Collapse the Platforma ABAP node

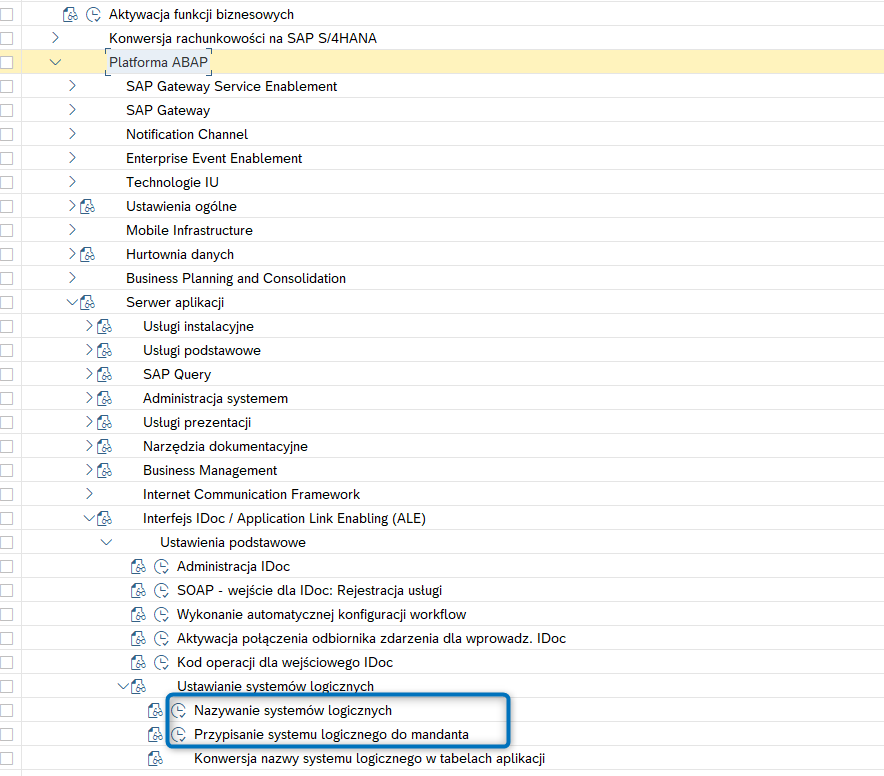click(x=55, y=62)
